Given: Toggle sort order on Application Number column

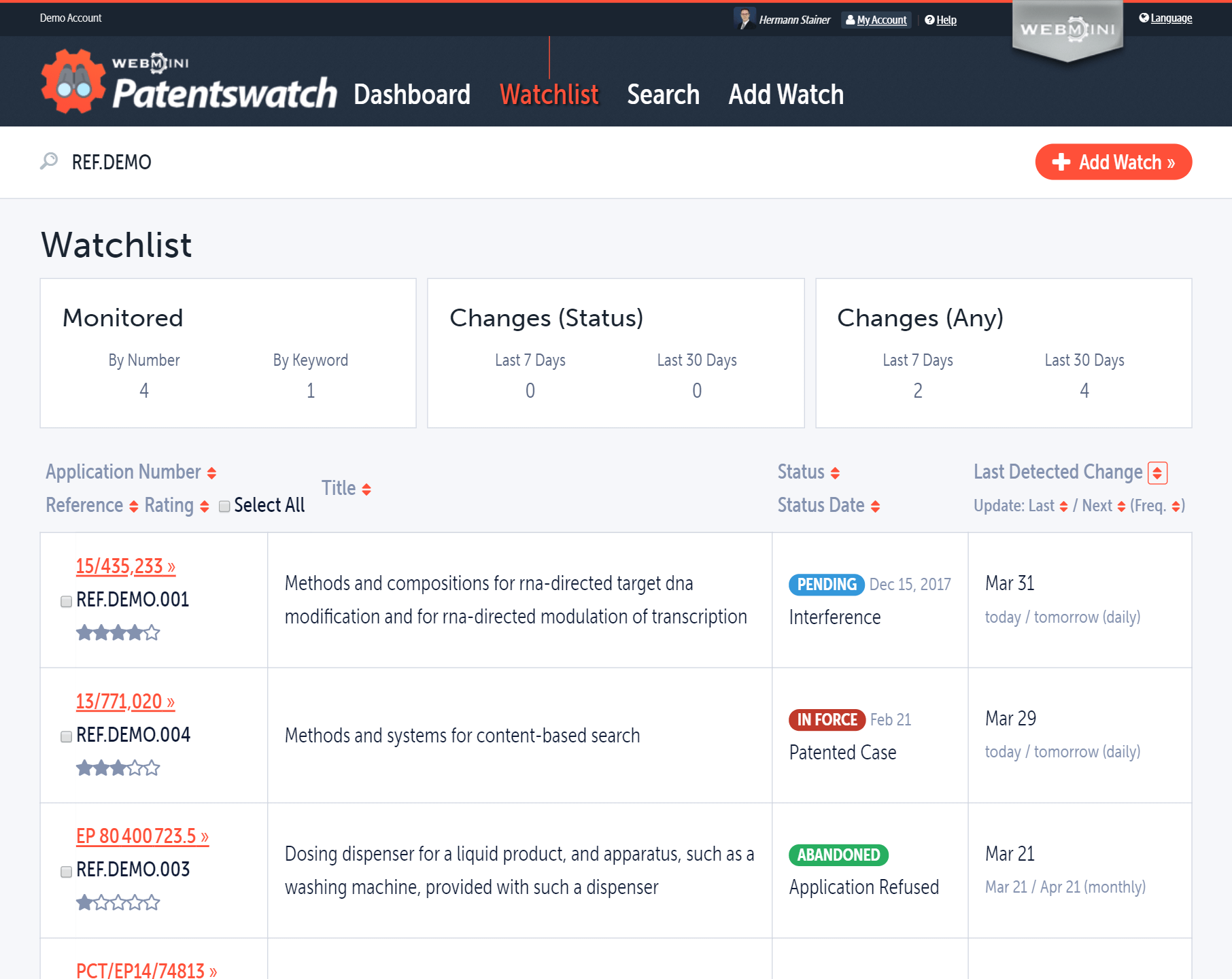Looking at the screenshot, I should [x=211, y=471].
